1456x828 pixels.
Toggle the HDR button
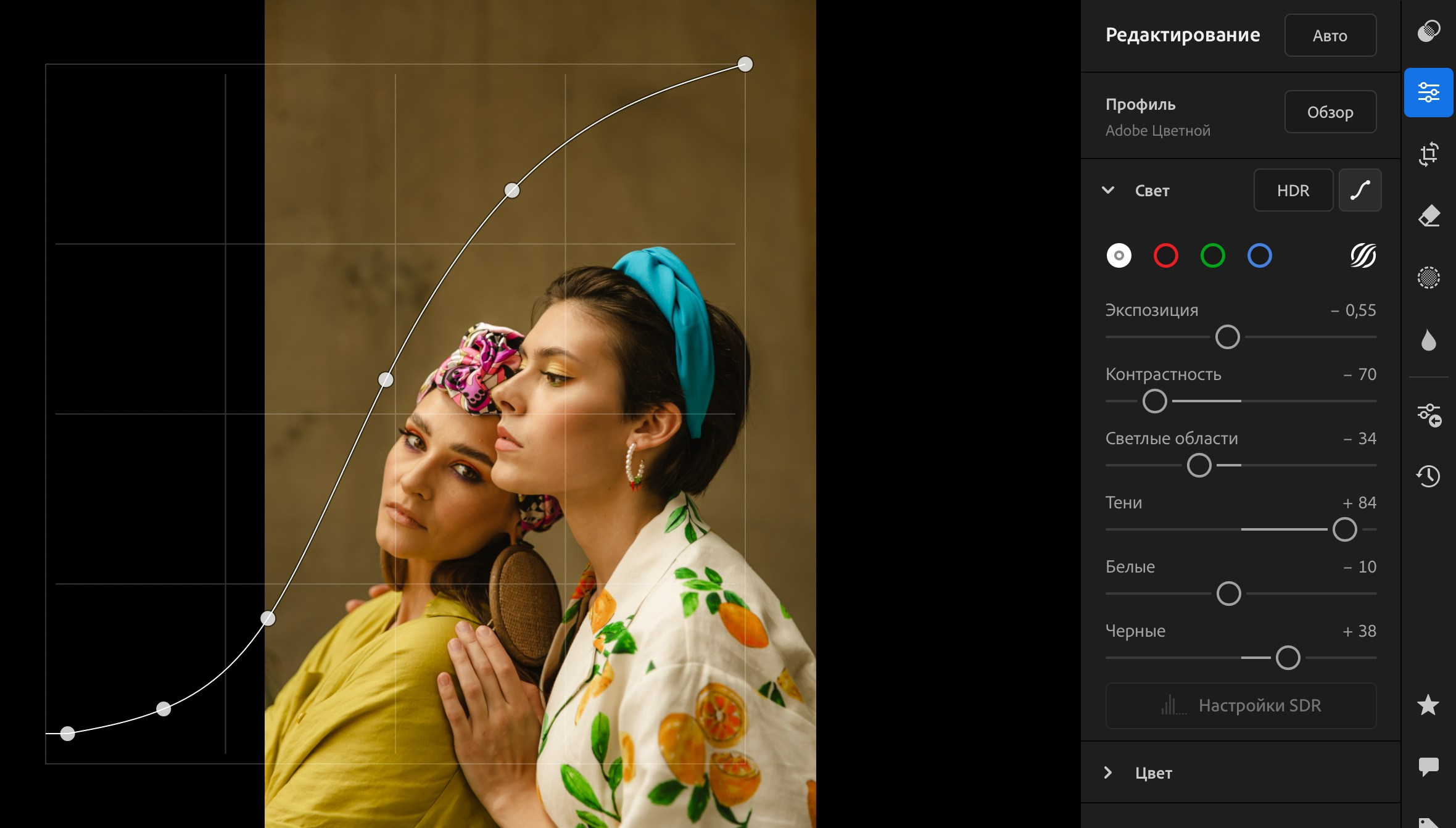tap(1293, 191)
